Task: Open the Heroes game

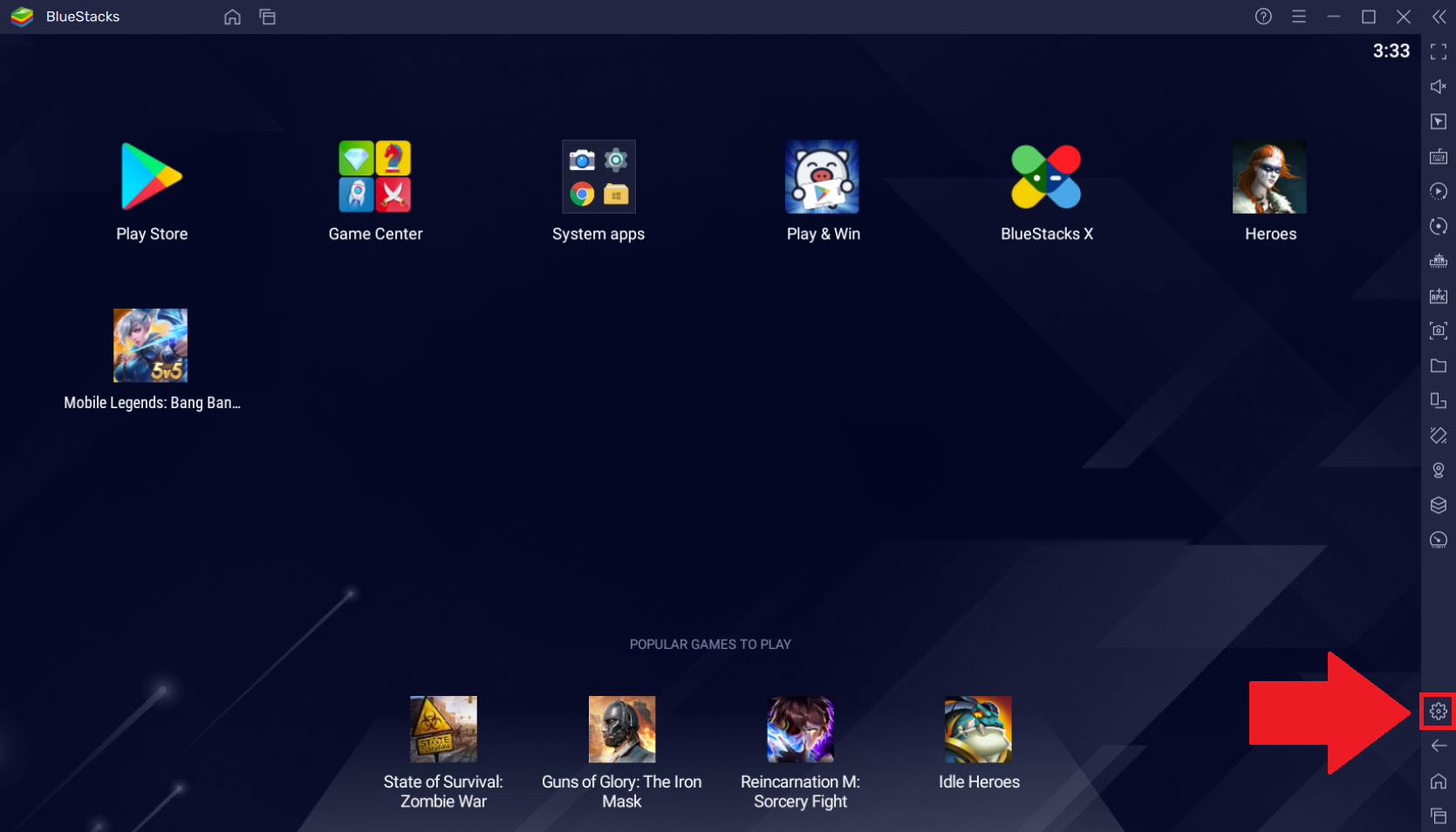Action: pos(1269,177)
